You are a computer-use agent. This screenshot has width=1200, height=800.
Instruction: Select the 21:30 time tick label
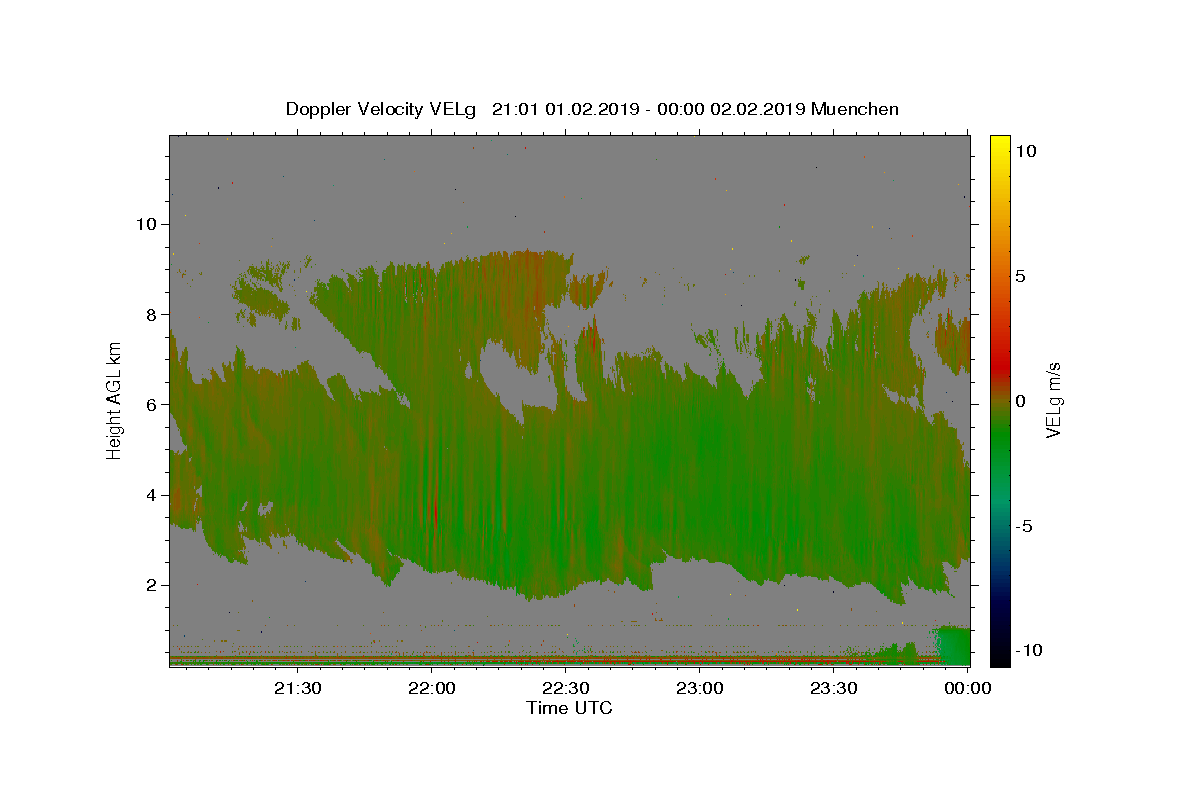[x=298, y=688]
